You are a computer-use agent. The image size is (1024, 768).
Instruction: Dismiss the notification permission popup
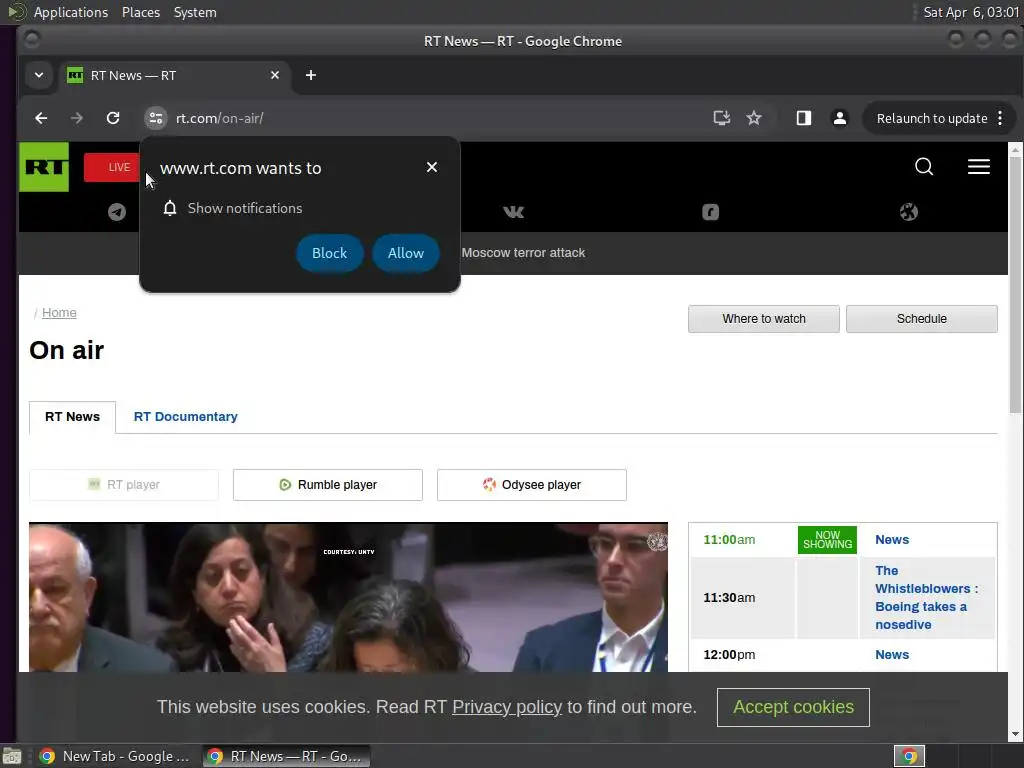pos(432,167)
